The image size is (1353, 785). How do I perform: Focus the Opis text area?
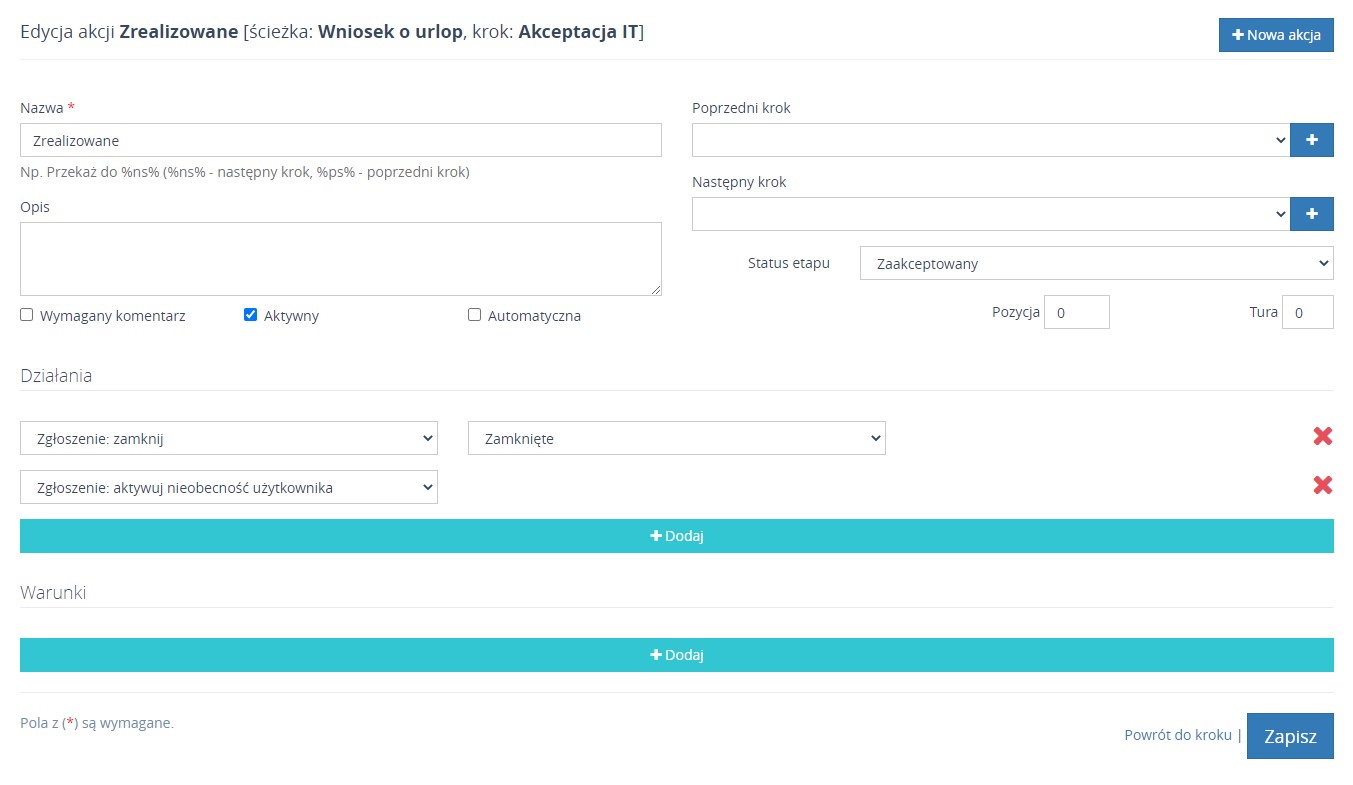[x=340, y=258]
